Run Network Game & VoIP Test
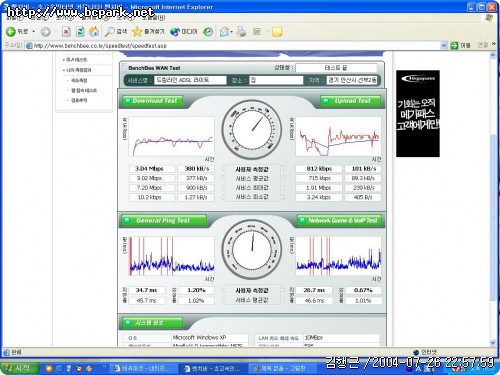This screenshot has height=375, width=500. tap(339, 220)
